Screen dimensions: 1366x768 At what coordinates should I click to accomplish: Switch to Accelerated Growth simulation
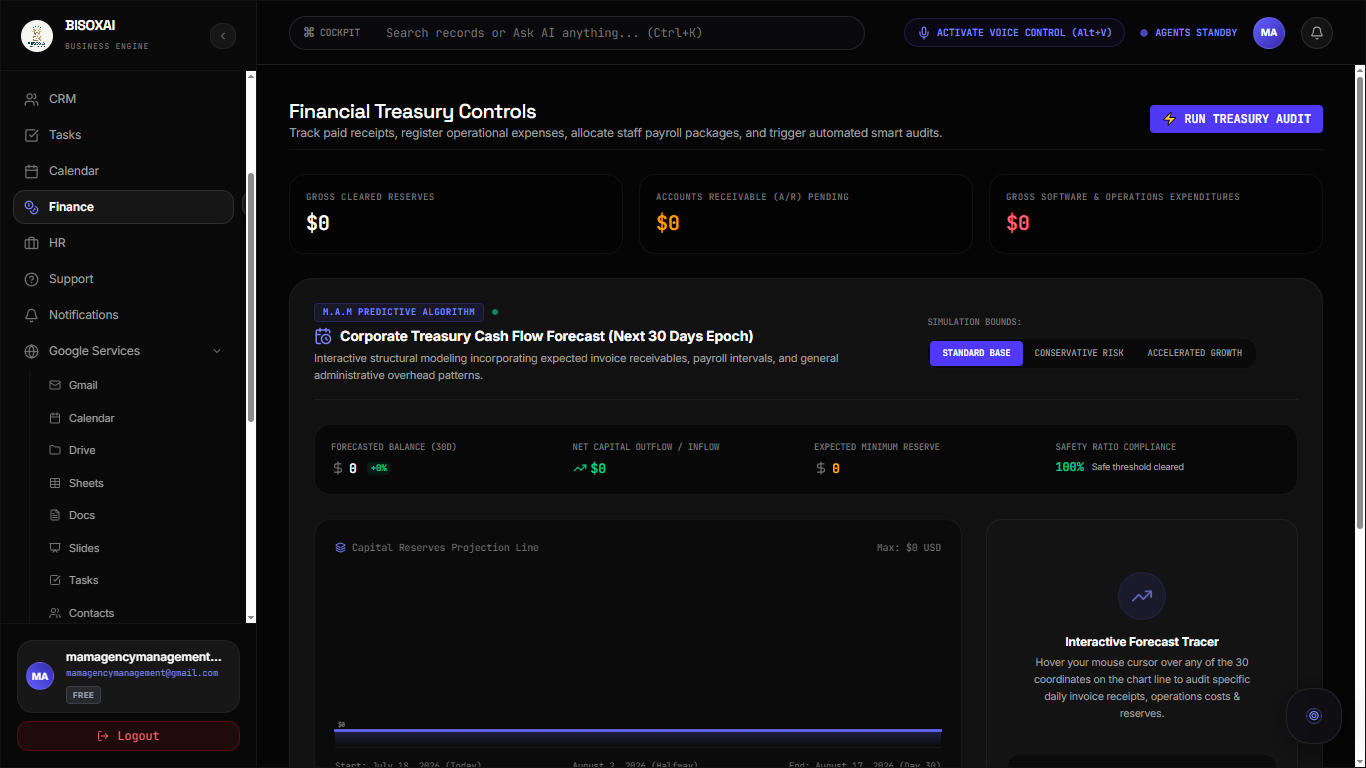1194,353
